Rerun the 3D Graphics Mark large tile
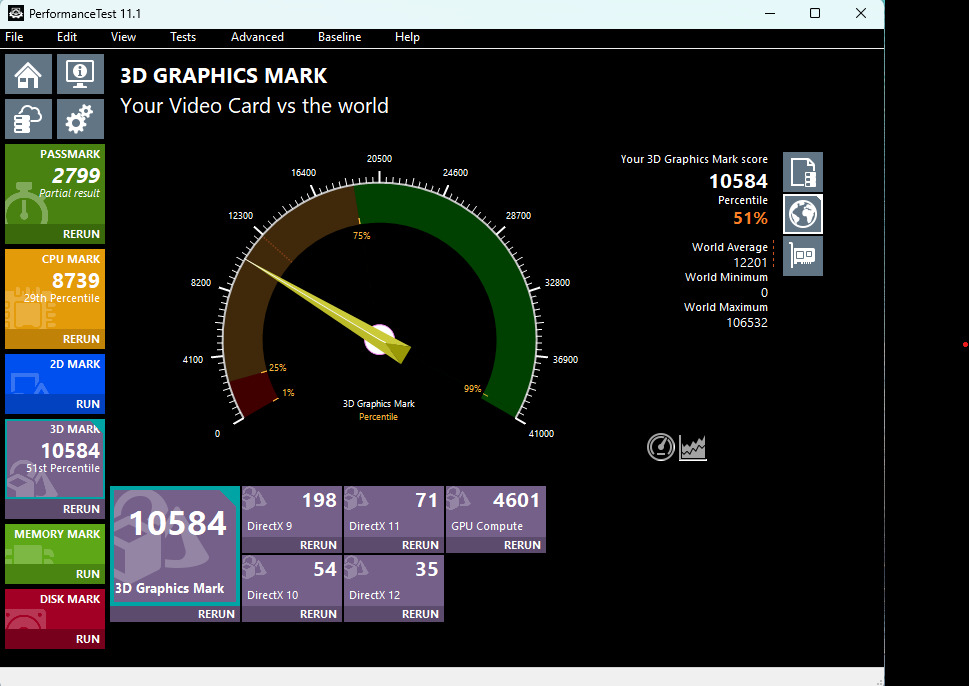The height and width of the screenshot is (686, 969). click(x=216, y=614)
